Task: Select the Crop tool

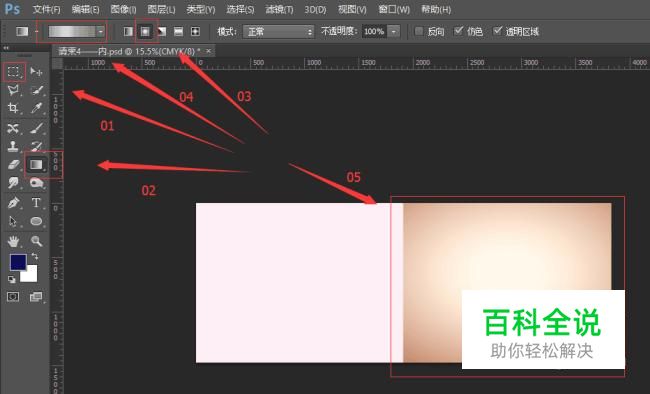Action: [x=13, y=108]
